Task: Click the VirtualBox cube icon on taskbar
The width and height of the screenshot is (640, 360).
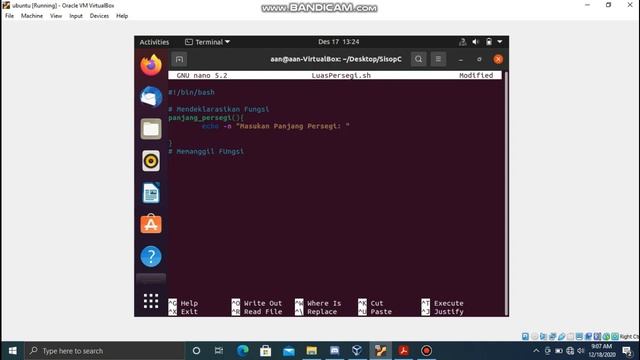Action: tap(357, 351)
